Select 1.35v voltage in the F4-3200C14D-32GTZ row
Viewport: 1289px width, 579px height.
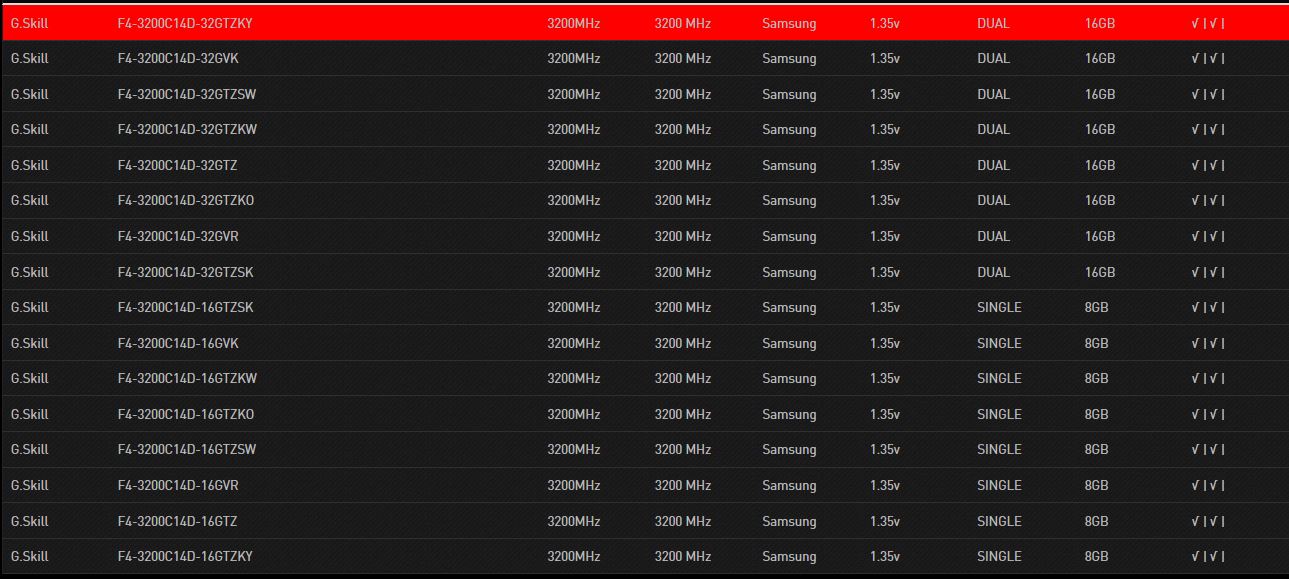(x=885, y=165)
